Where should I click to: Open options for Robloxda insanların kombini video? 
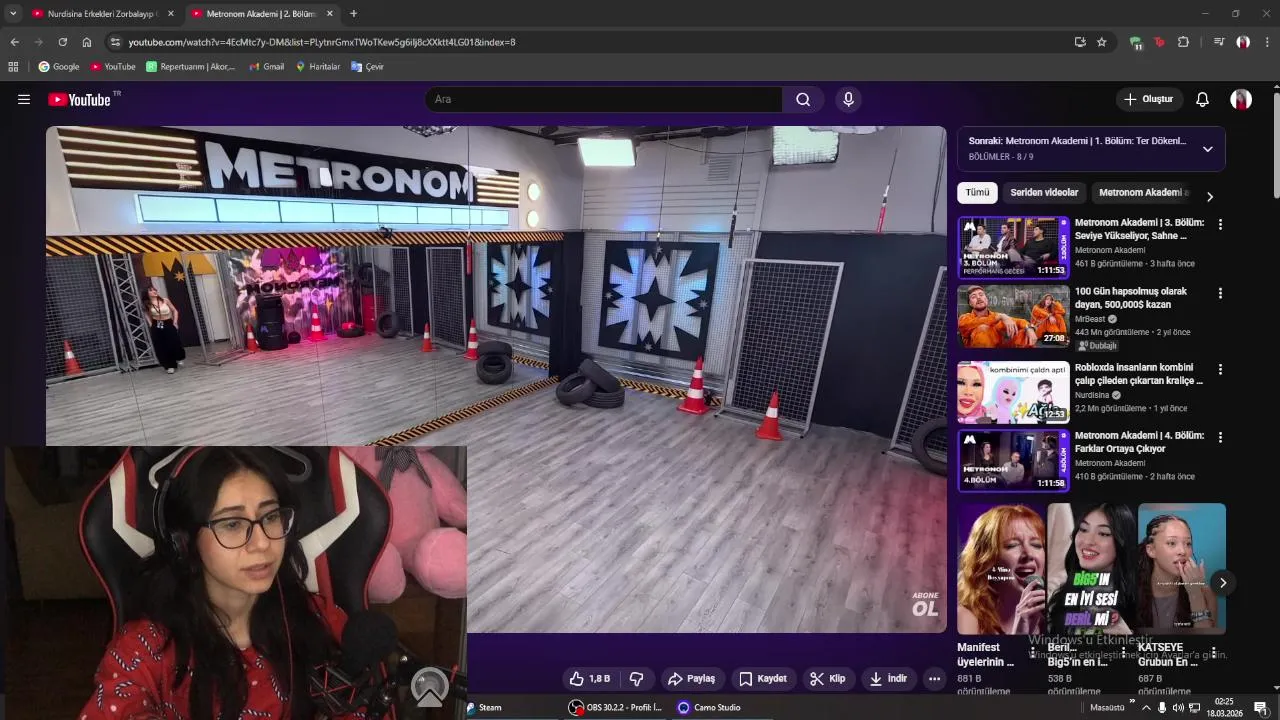1220,369
